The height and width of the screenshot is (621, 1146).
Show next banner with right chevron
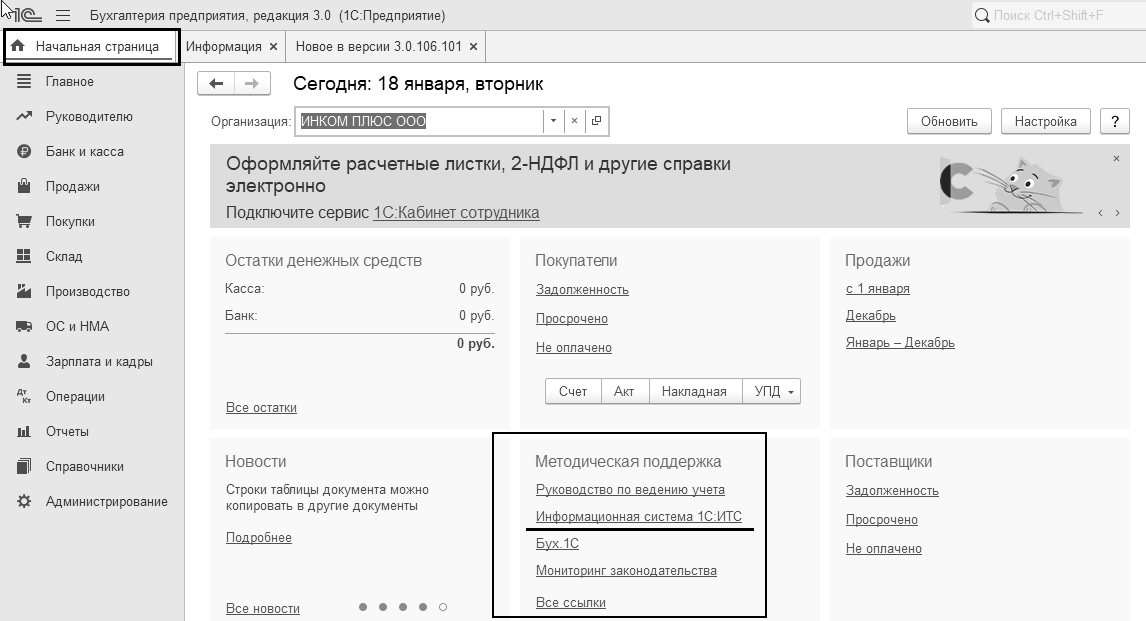pos(1117,213)
